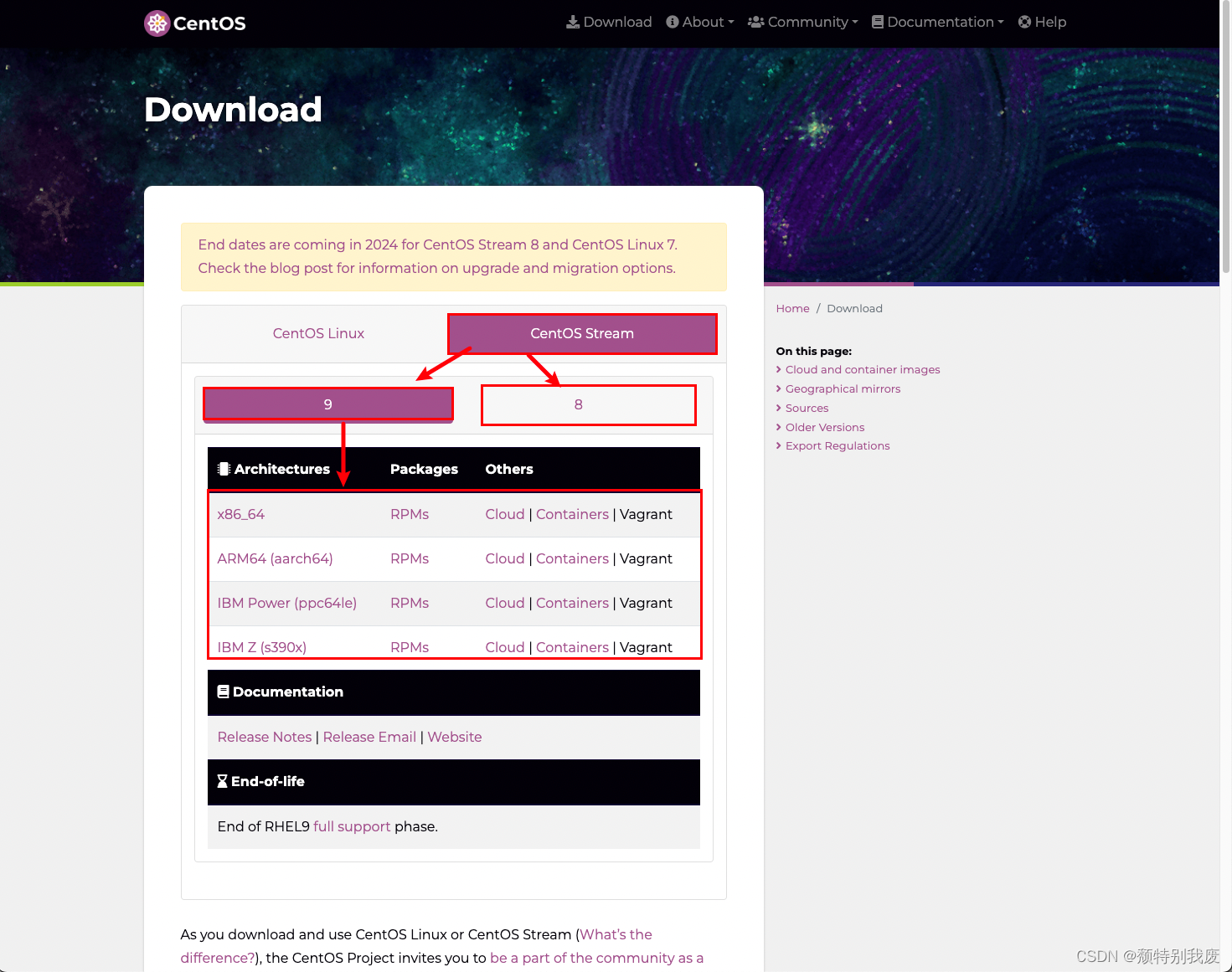This screenshot has width=1232, height=972.
Task: Open Containers link in x86_64 row
Action: click(x=573, y=514)
